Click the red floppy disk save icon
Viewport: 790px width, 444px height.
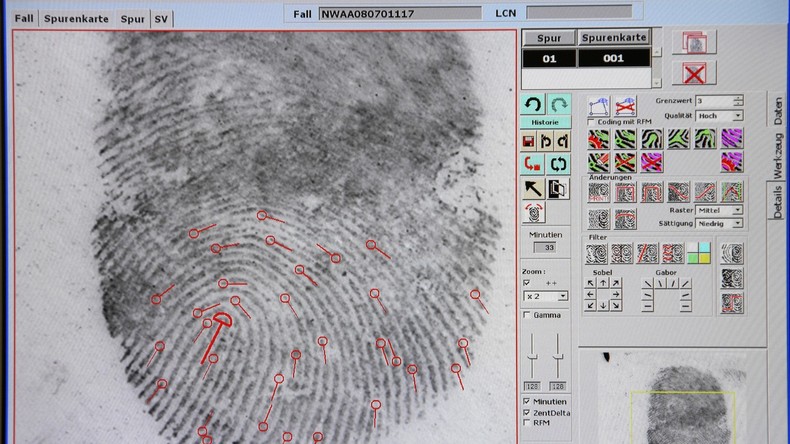[x=529, y=142]
